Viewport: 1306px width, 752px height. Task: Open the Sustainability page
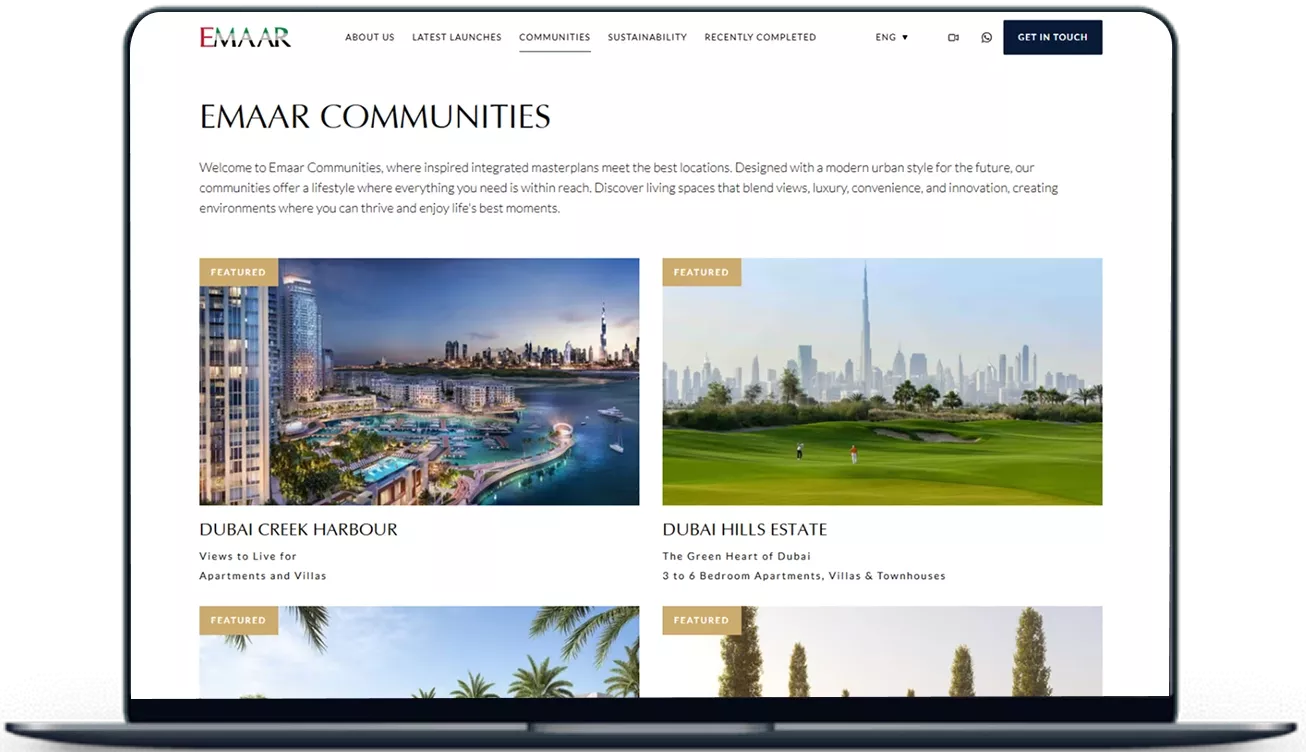point(647,37)
